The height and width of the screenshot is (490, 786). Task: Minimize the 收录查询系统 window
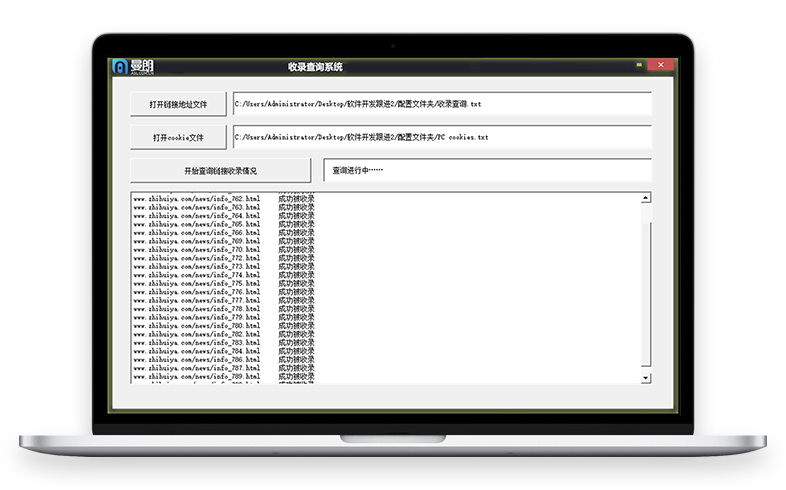coord(638,65)
